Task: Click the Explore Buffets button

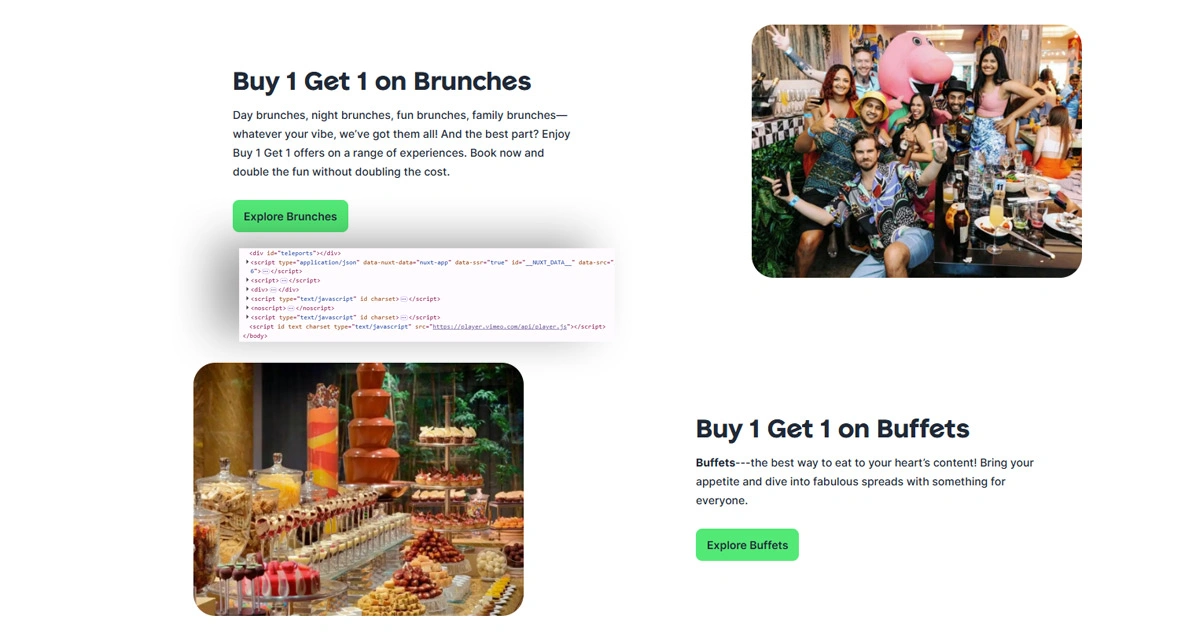Action: coord(747,545)
